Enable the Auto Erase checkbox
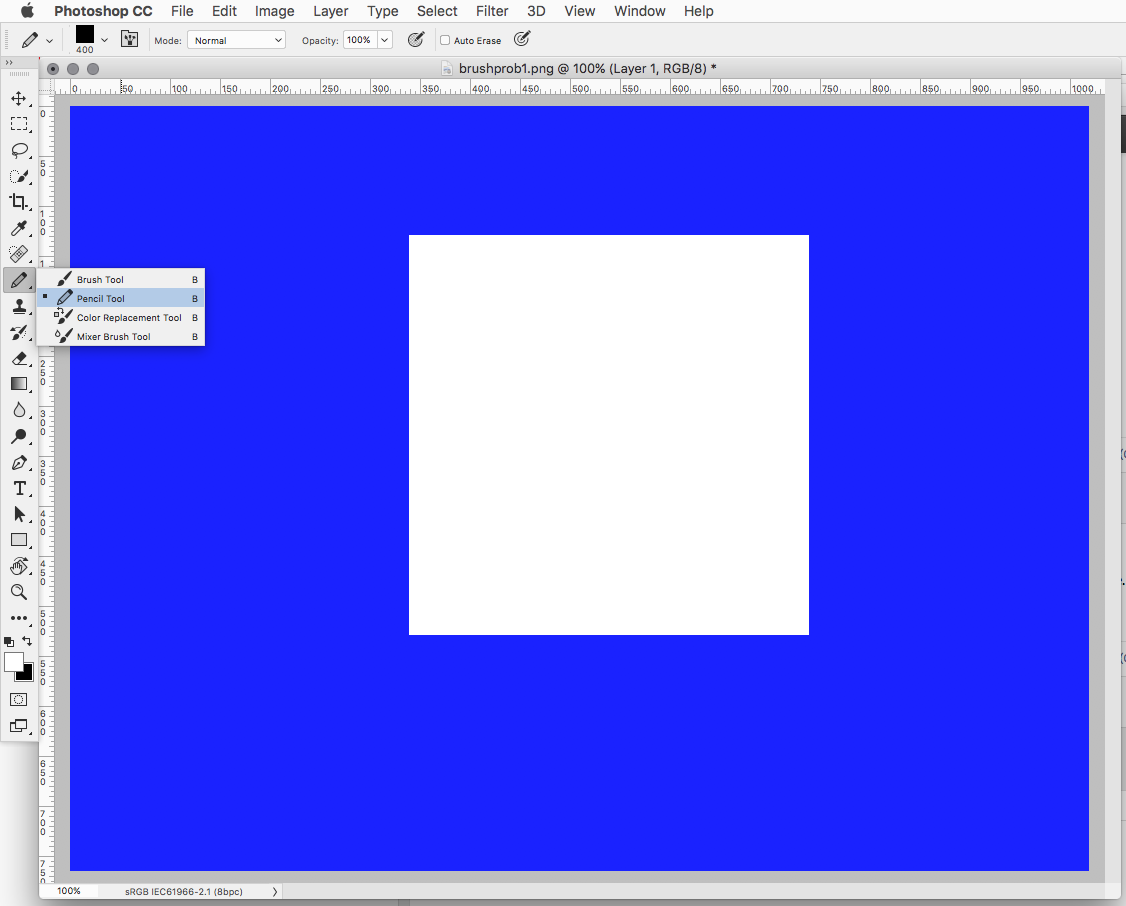 tap(444, 40)
